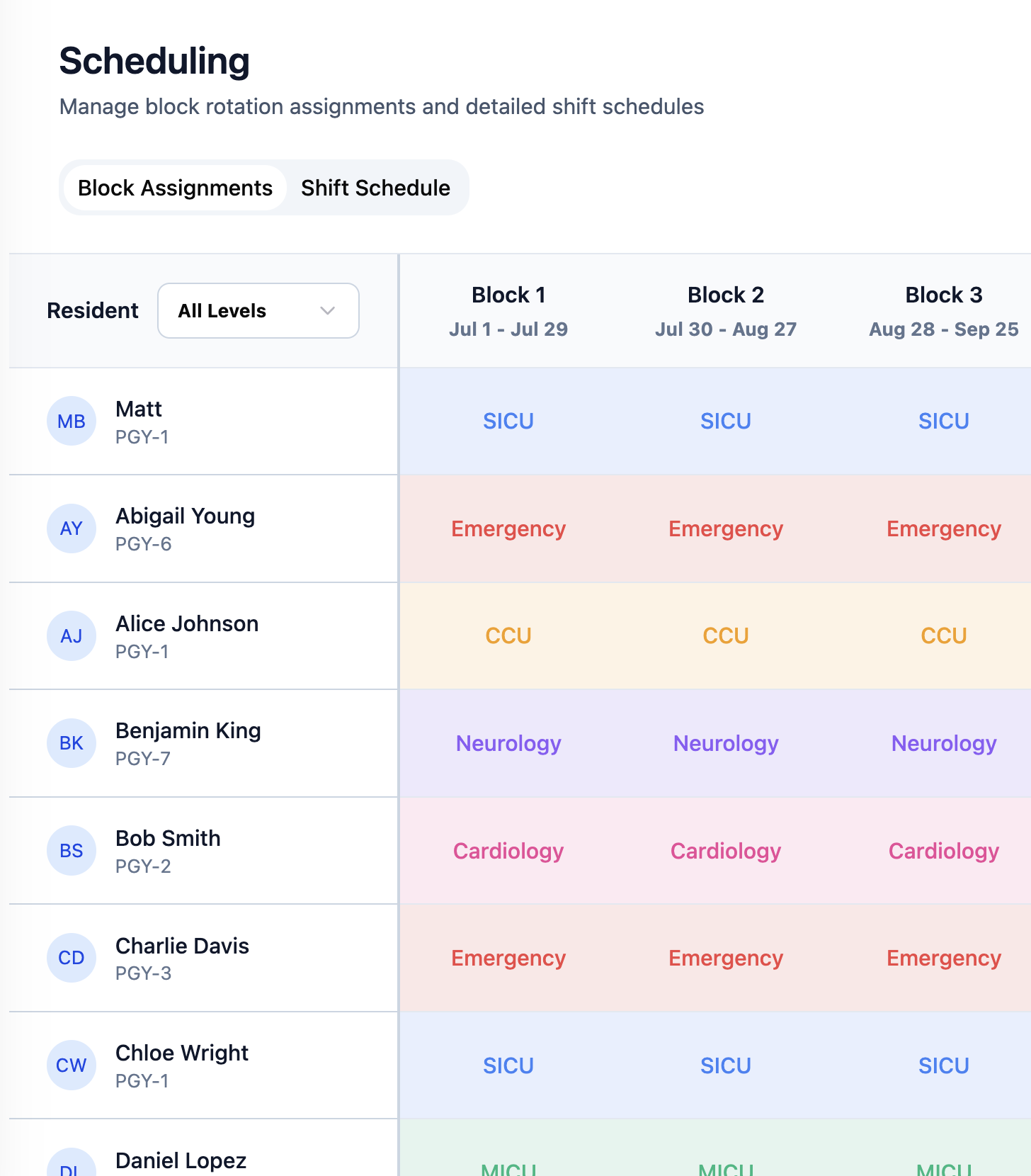Open the All Levels dropdown
This screenshot has height=1176, width=1031.
pyautogui.click(x=258, y=311)
